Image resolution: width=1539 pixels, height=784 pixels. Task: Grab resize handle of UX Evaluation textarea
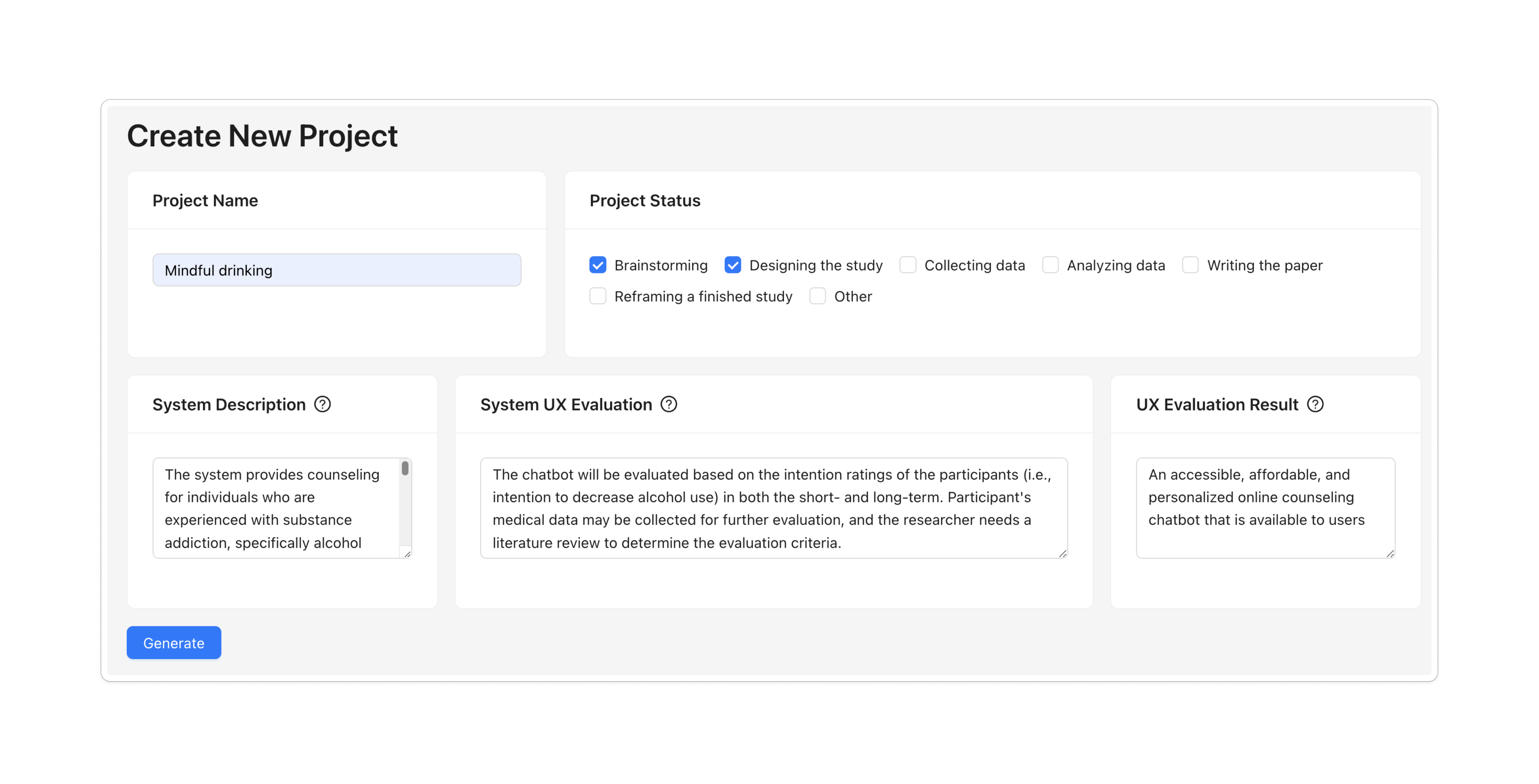coord(1063,554)
